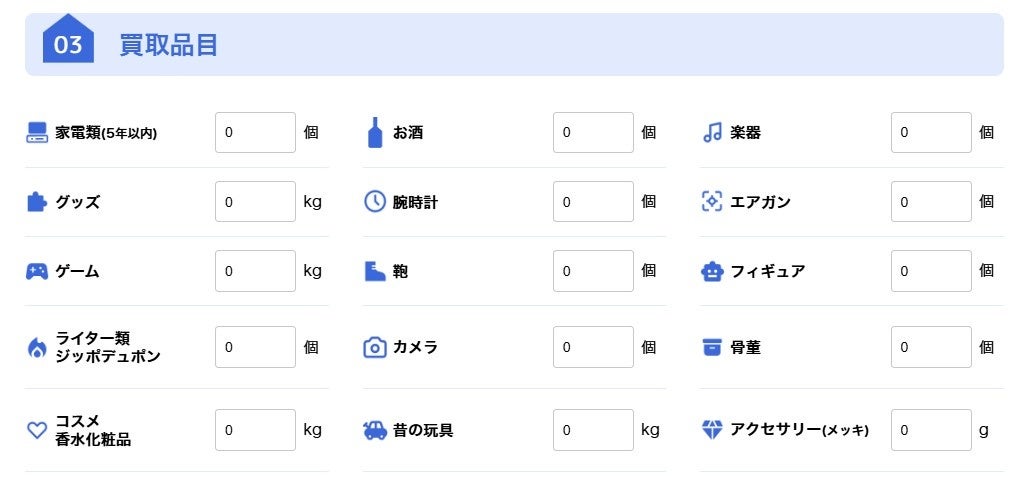The width and height of the screenshot is (1033, 492).
Task: Click the お酒 quantity input box
Action: click(x=593, y=133)
